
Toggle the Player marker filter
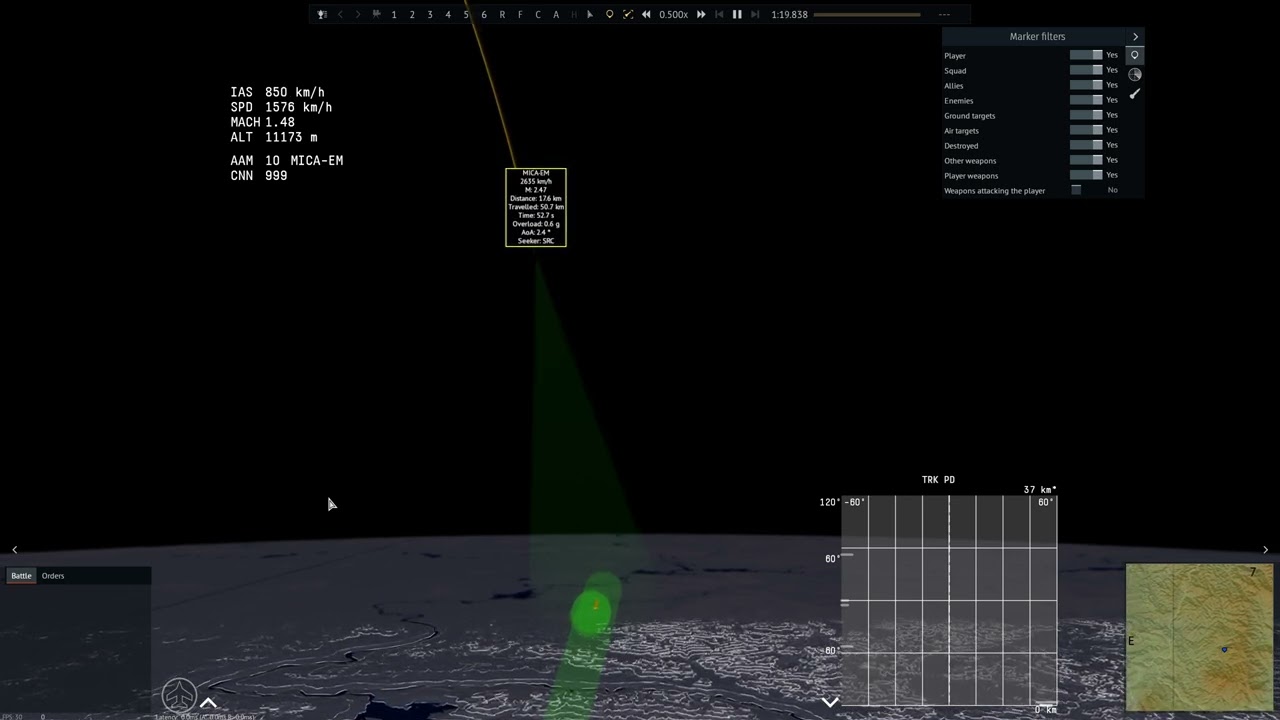(x=1086, y=55)
